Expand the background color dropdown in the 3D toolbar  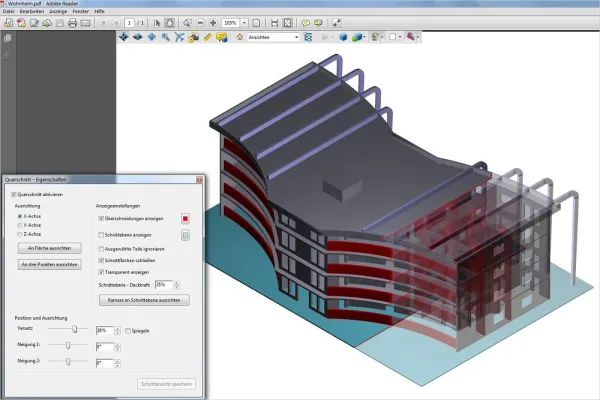(x=401, y=37)
